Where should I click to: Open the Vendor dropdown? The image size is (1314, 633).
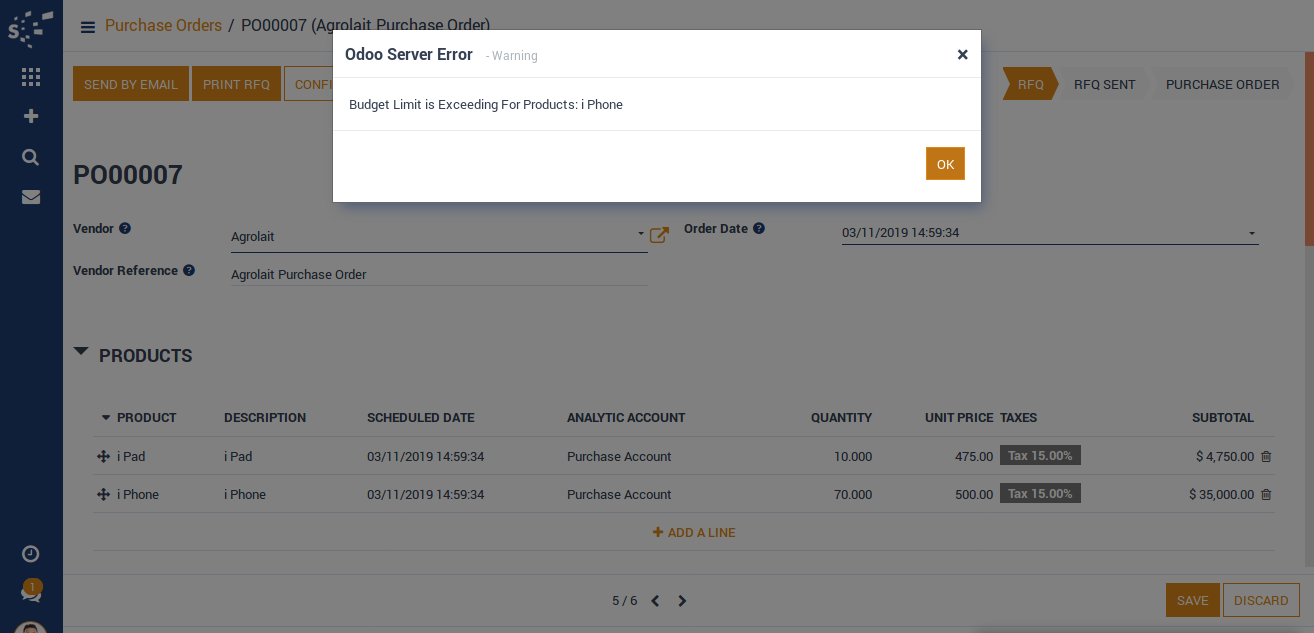tap(640, 235)
